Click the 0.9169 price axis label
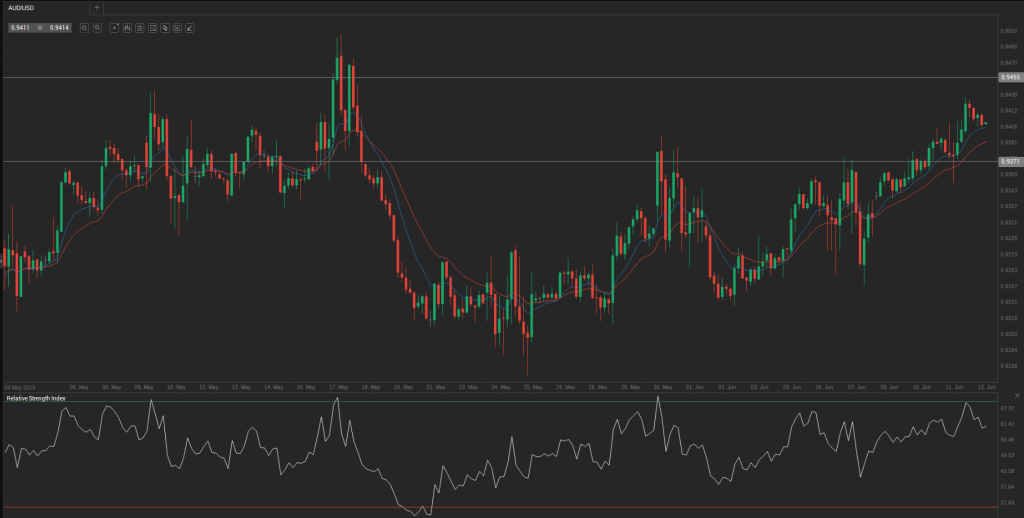 coord(1009,366)
